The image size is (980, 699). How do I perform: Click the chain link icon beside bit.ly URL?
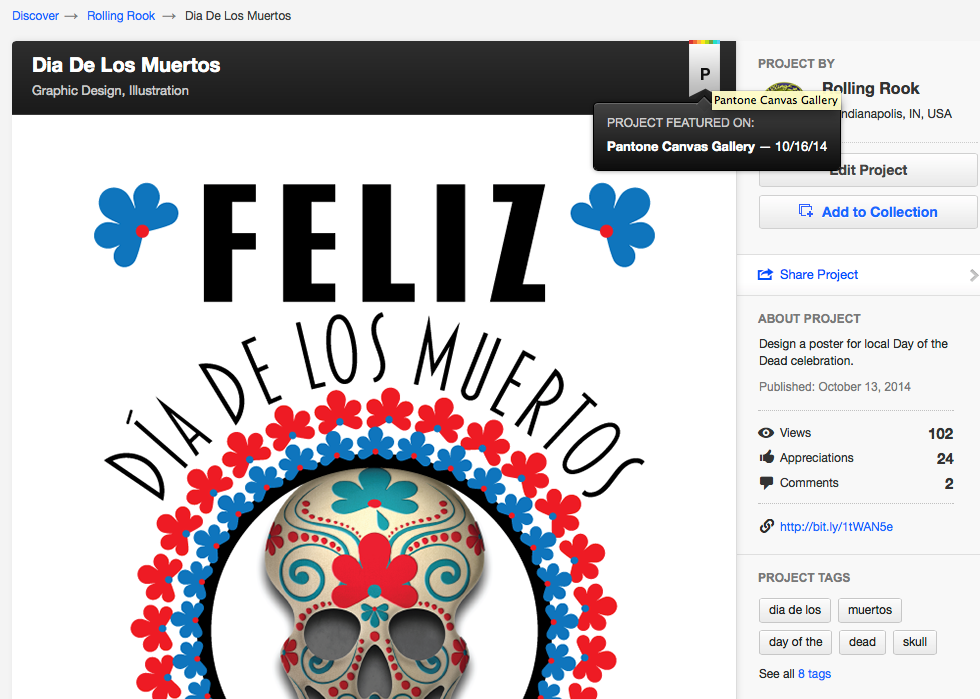[766, 526]
